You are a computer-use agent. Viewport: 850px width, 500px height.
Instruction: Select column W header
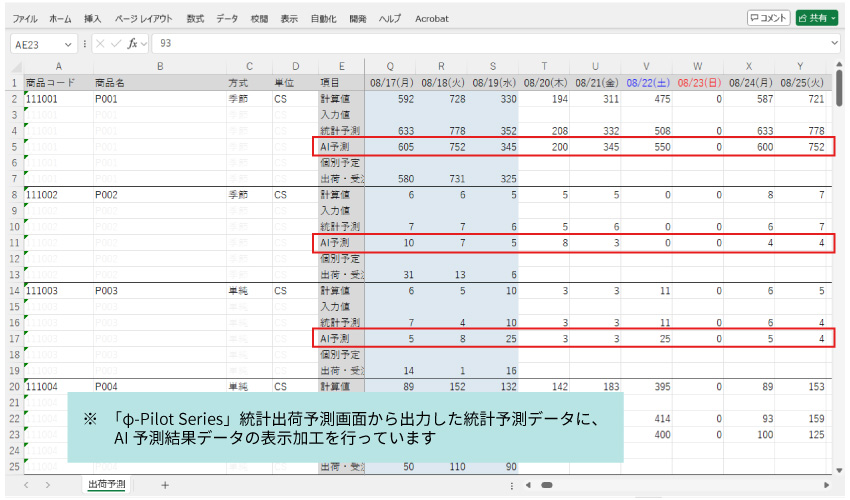(x=698, y=66)
